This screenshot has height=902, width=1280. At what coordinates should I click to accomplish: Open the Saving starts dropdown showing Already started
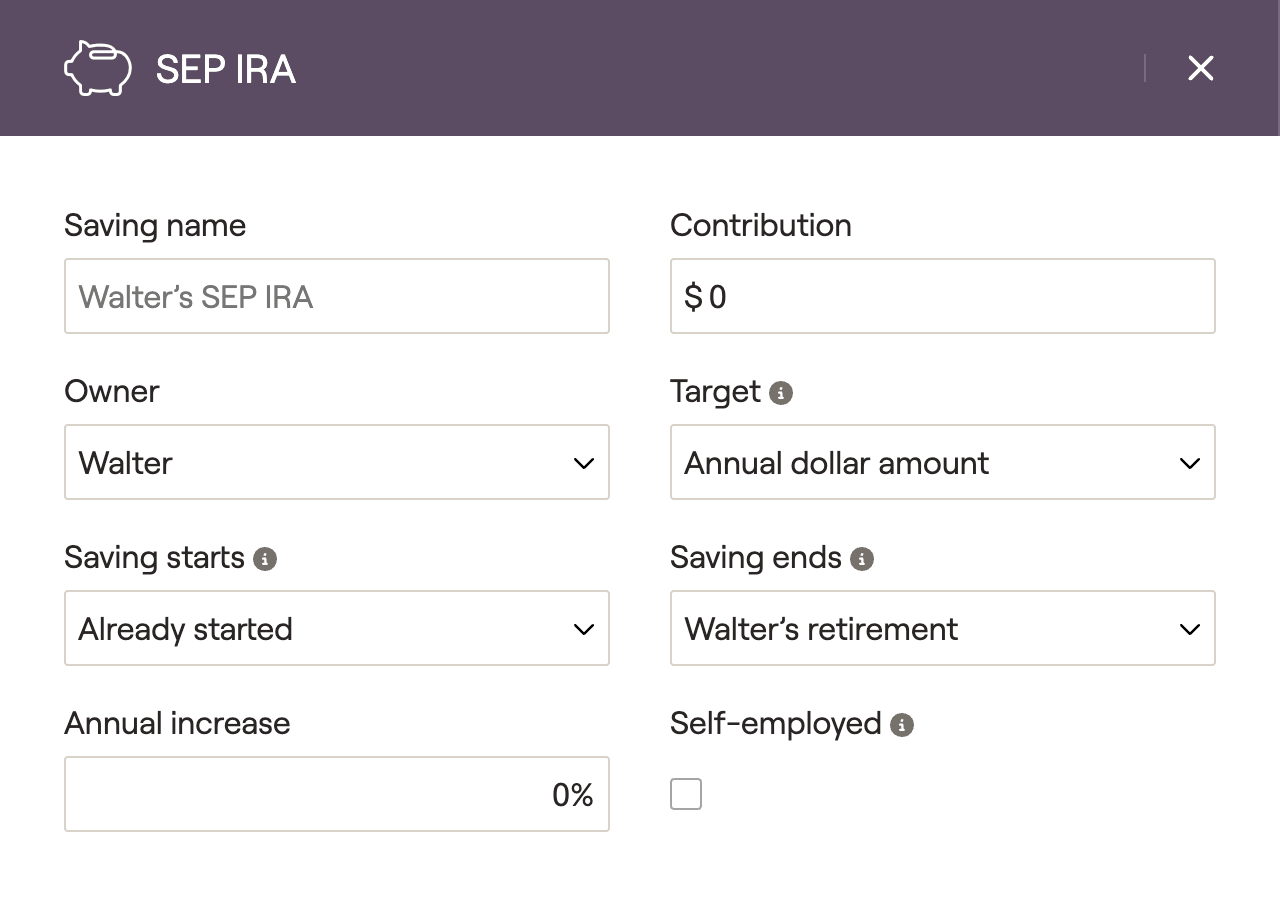pos(337,628)
